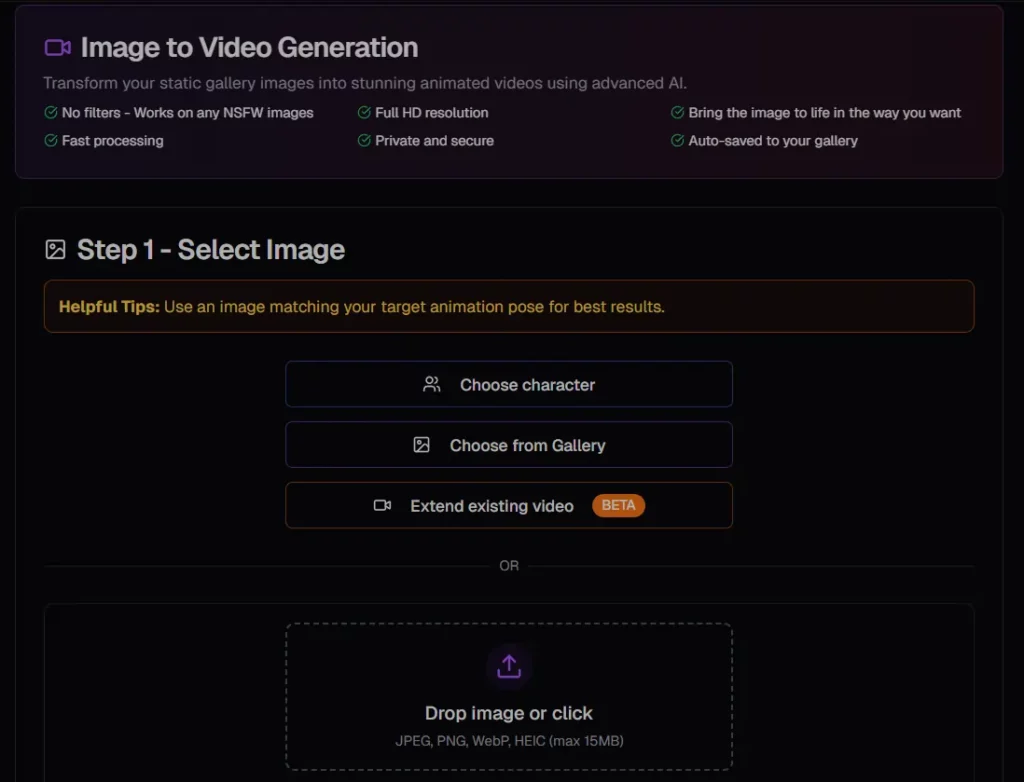Click the 'Drop image or click' label
The image size is (1024, 782).
(x=509, y=713)
